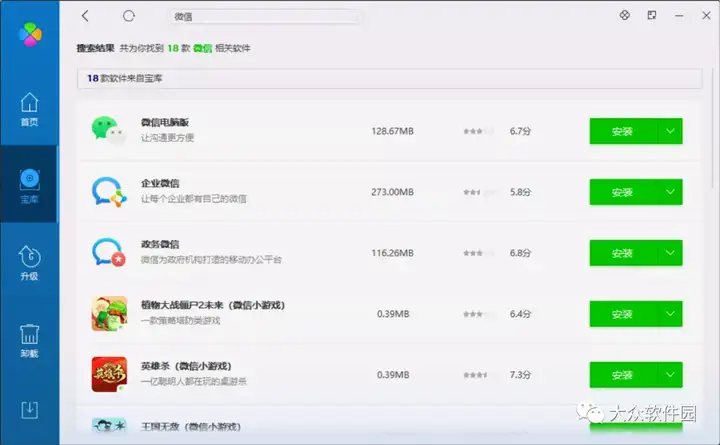Open the 首页 home section
The width and height of the screenshot is (720, 445).
(x=29, y=109)
